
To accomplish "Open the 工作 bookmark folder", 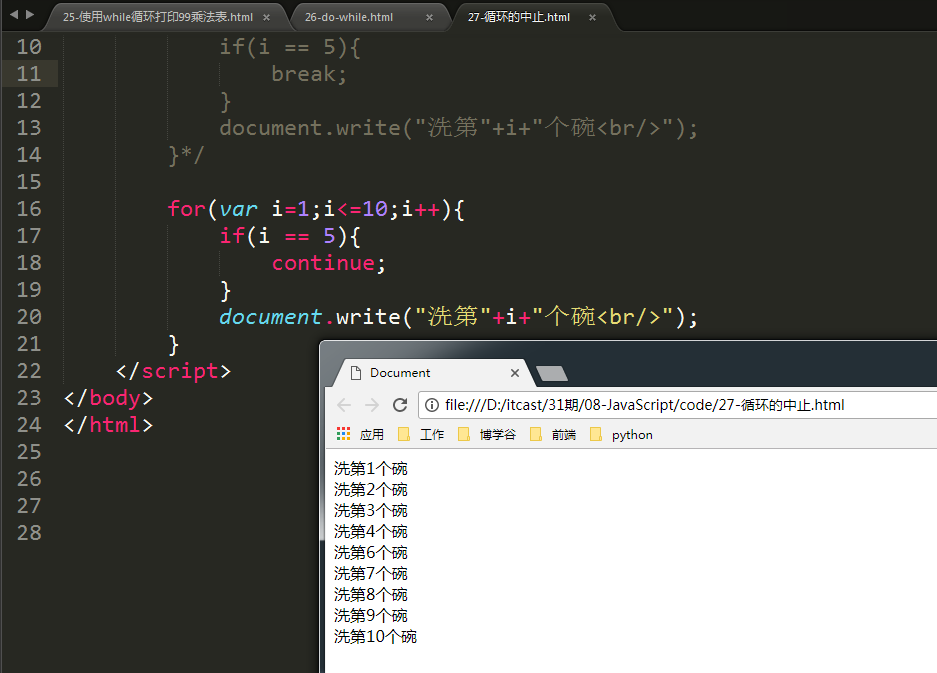I will click(x=421, y=435).
